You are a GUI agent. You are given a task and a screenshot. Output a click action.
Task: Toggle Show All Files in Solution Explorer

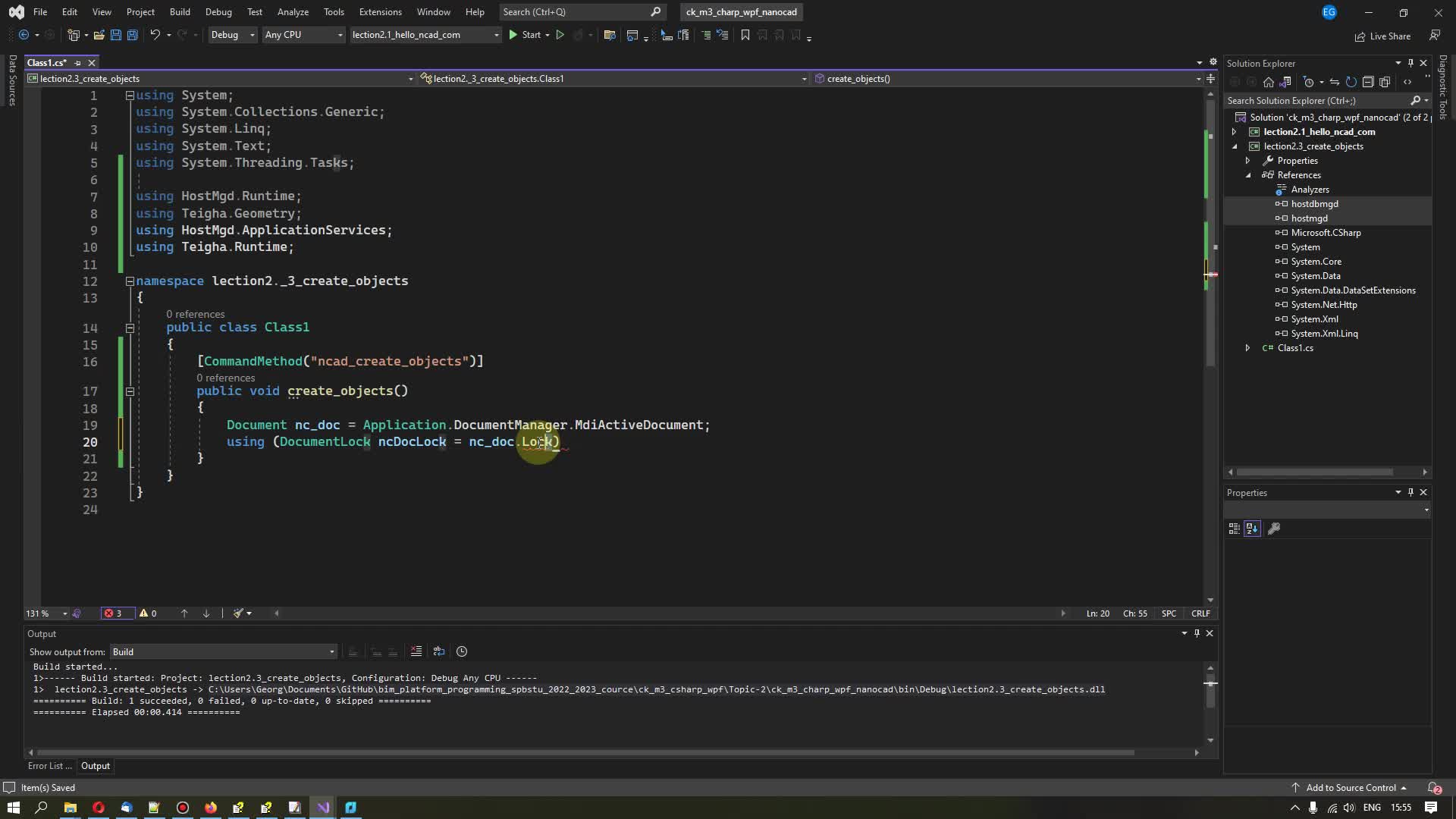[1385, 82]
